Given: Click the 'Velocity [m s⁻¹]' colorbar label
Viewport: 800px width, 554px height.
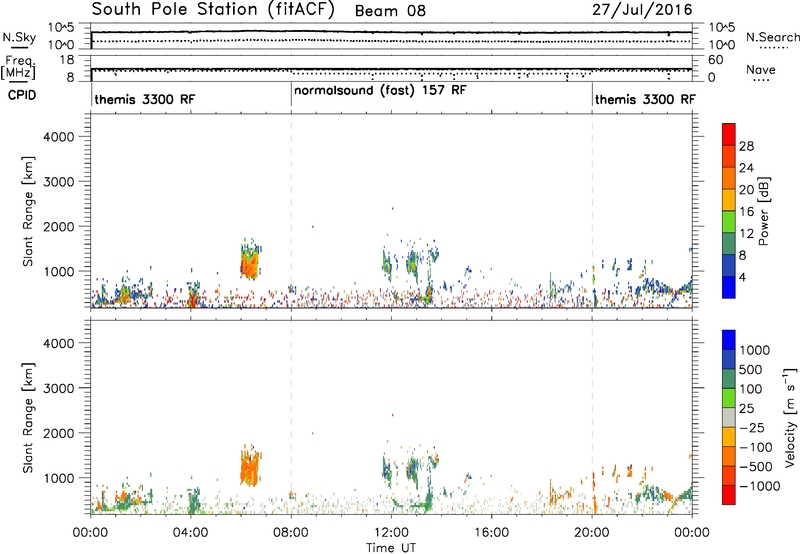Looking at the screenshot, I should click(790, 418).
